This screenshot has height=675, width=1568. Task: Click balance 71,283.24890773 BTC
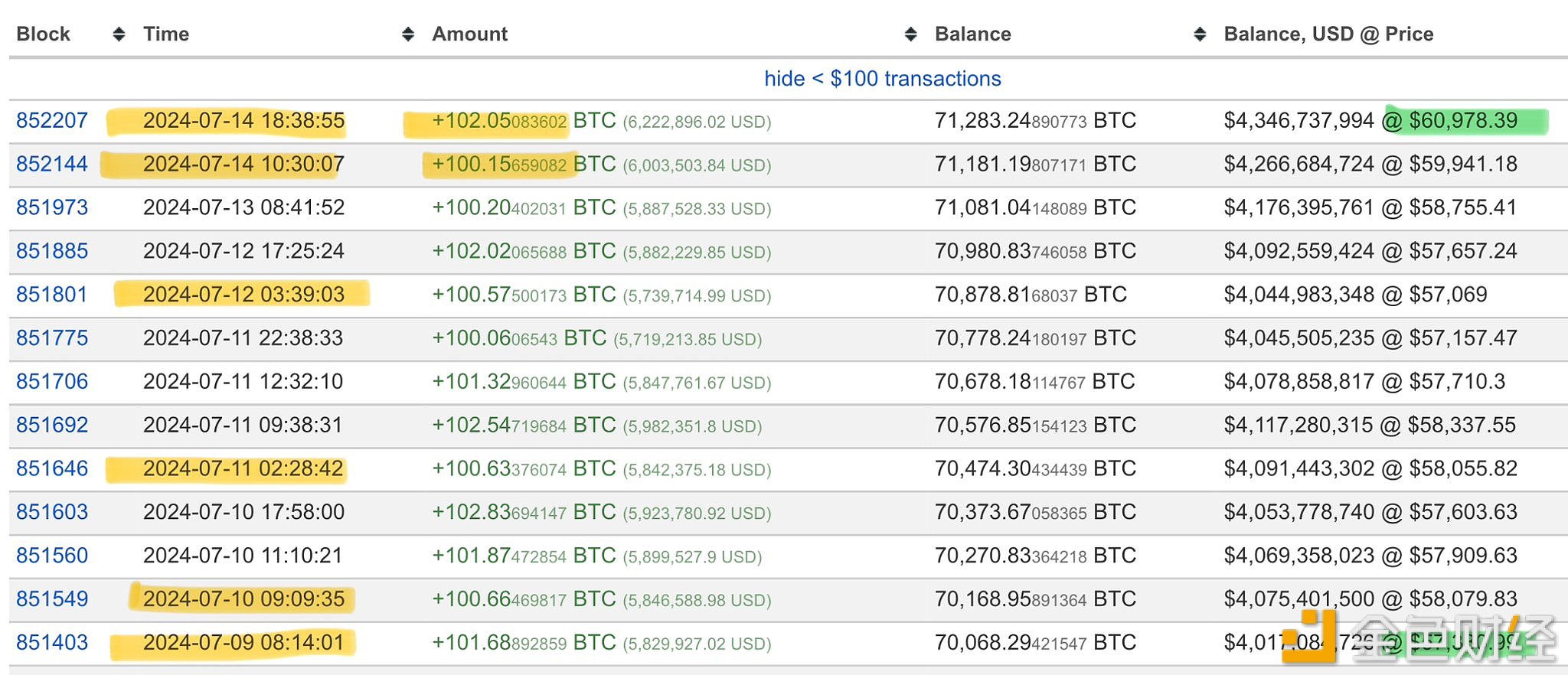(1035, 121)
